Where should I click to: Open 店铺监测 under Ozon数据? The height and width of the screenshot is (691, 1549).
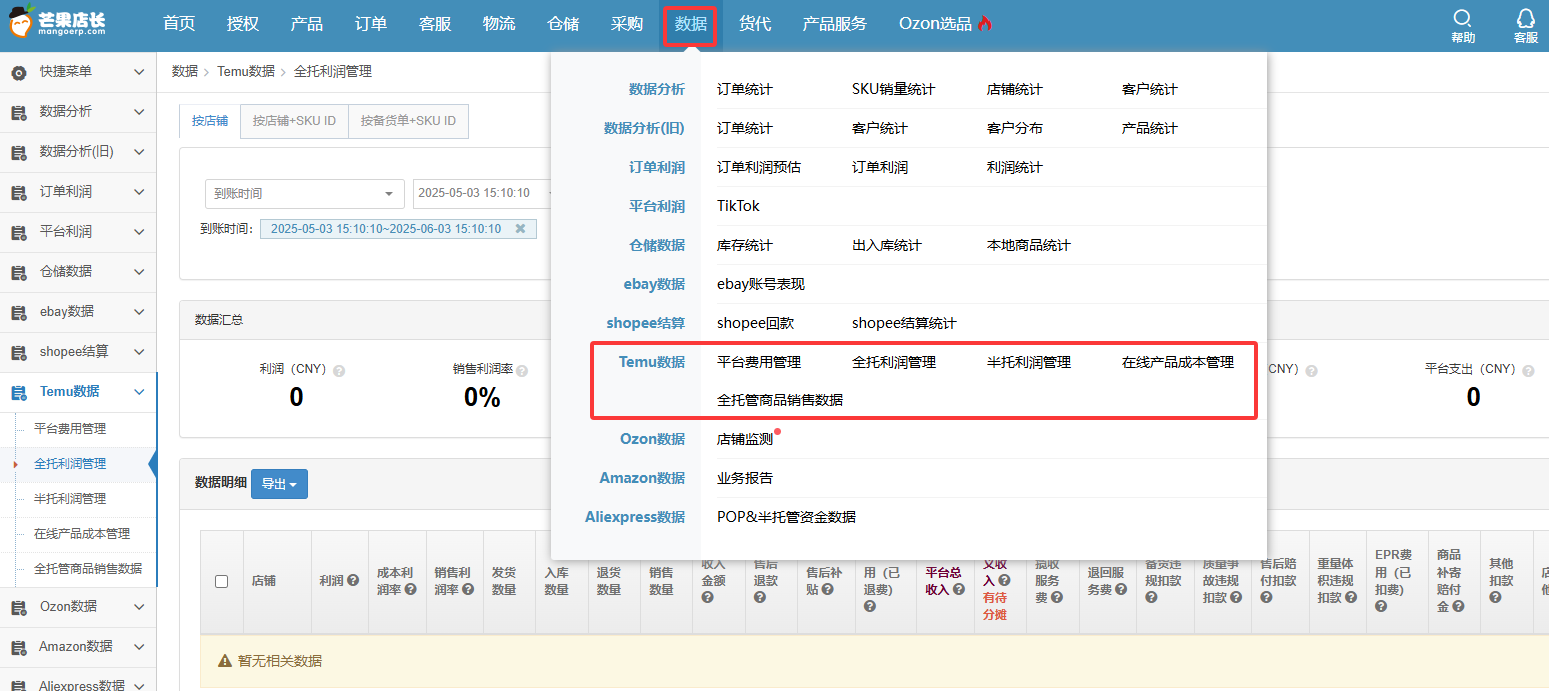pos(745,439)
